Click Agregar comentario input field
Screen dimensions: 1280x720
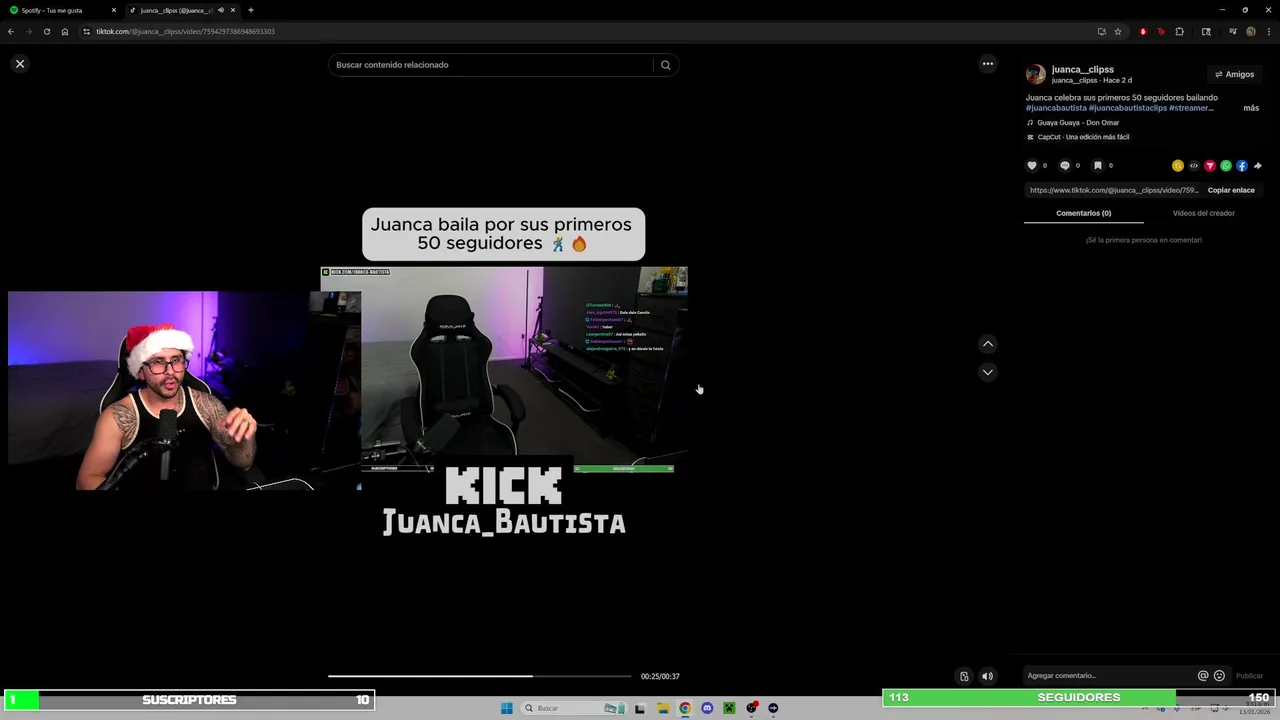click(x=1108, y=676)
